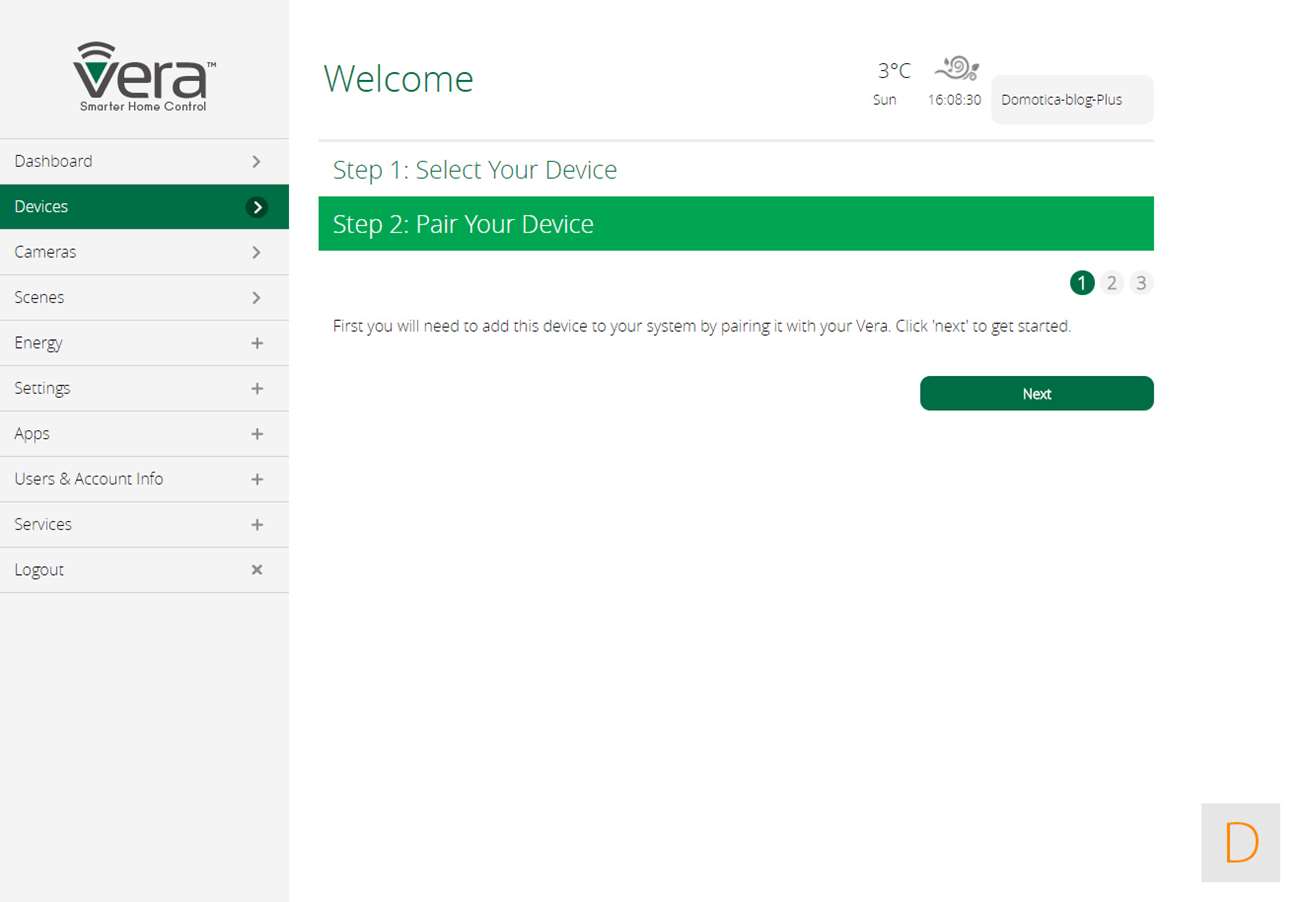1300x902 pixels.
Task: Expand Settings menu with plus icon
Action: (257, 389)
